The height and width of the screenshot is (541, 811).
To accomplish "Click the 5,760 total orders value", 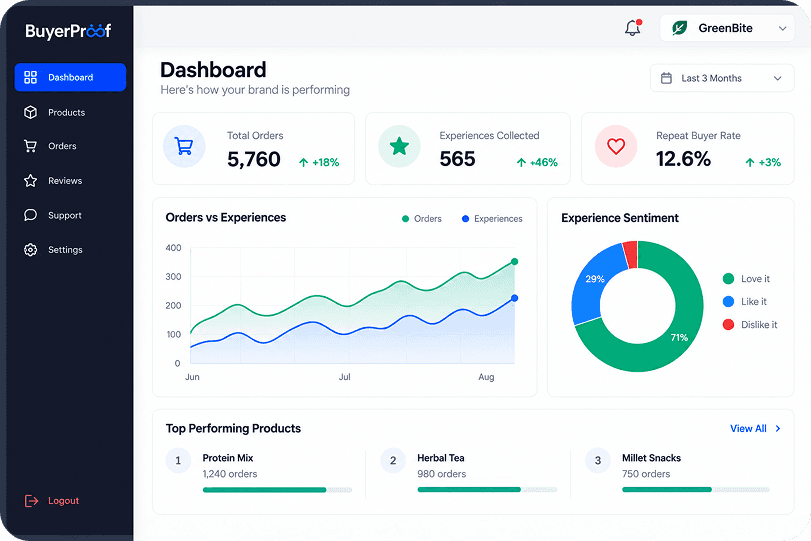I will (254, 159).
